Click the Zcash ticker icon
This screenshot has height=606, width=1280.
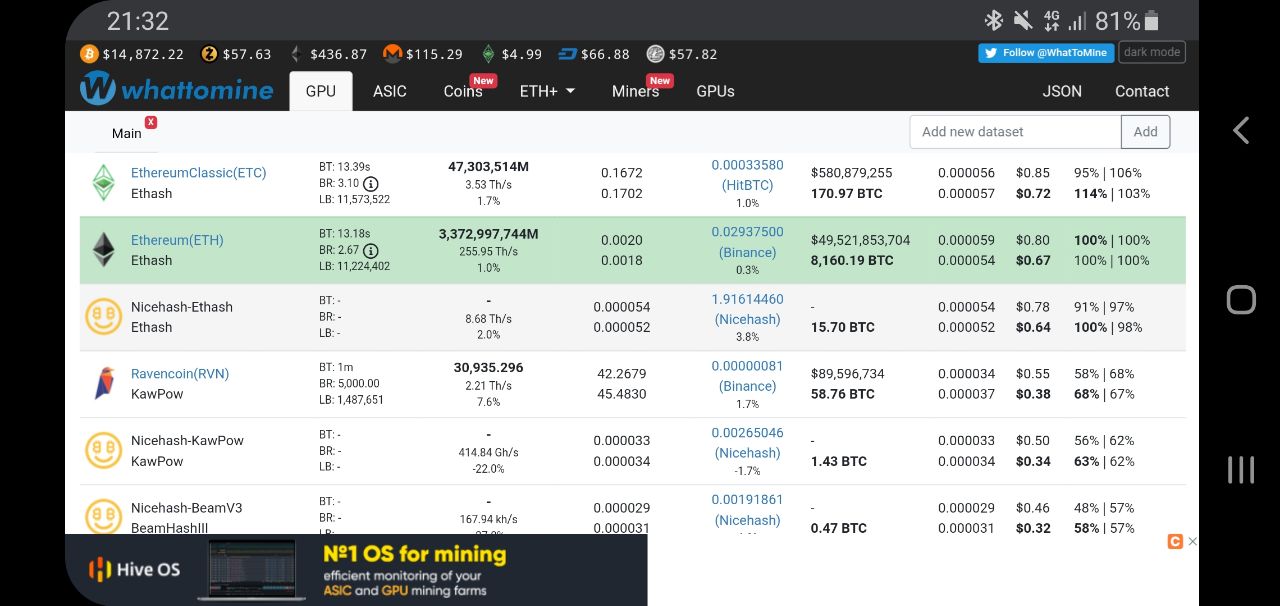tap(209, 54)
